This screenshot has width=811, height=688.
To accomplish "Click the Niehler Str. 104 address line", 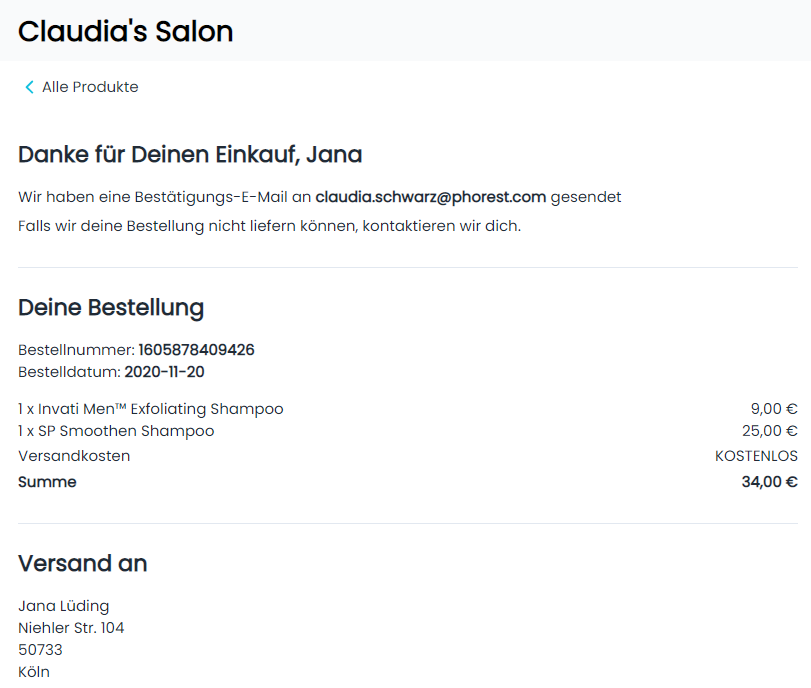I will point(71,628).
